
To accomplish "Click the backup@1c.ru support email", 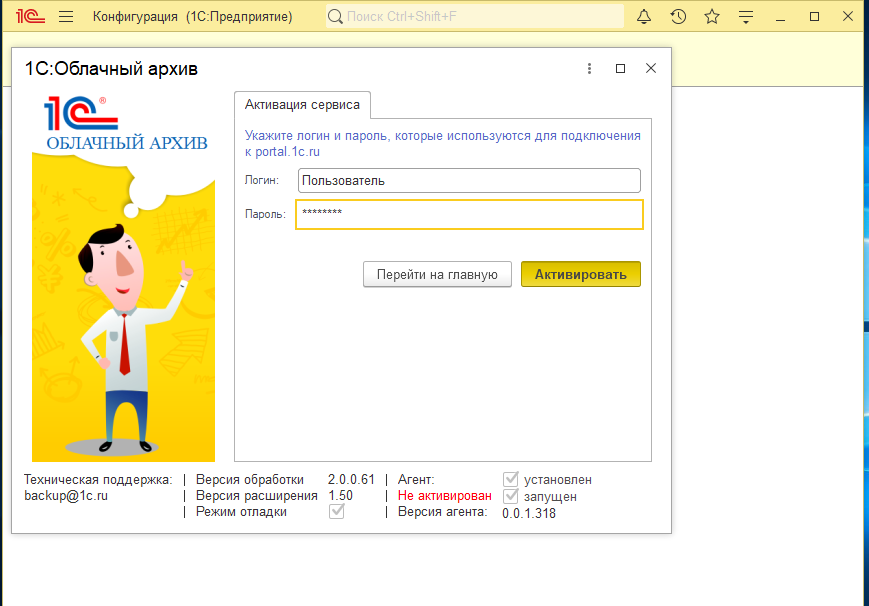I will point(66,496).
